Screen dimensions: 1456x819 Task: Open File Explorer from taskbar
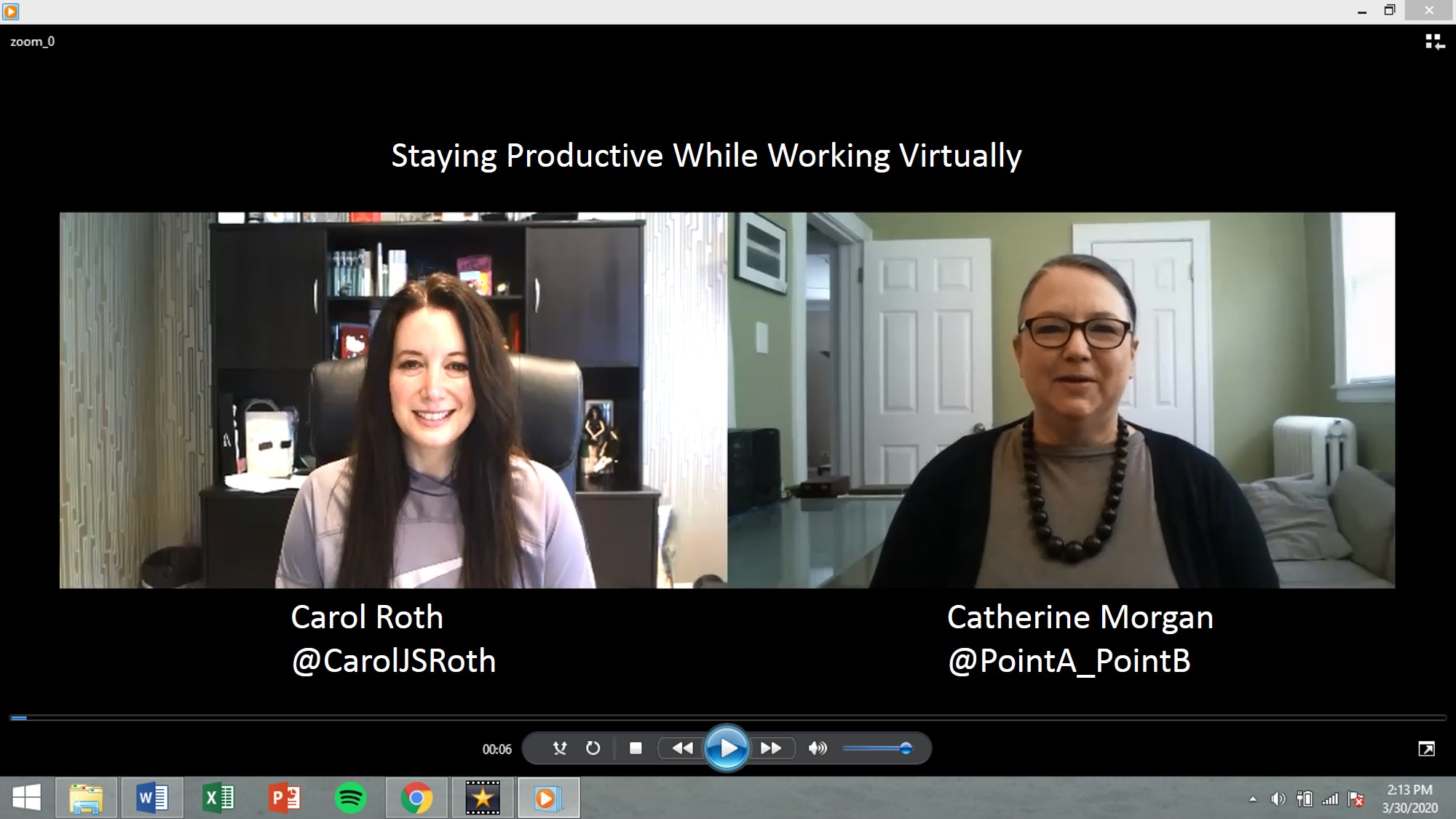[x=86, y=798]
